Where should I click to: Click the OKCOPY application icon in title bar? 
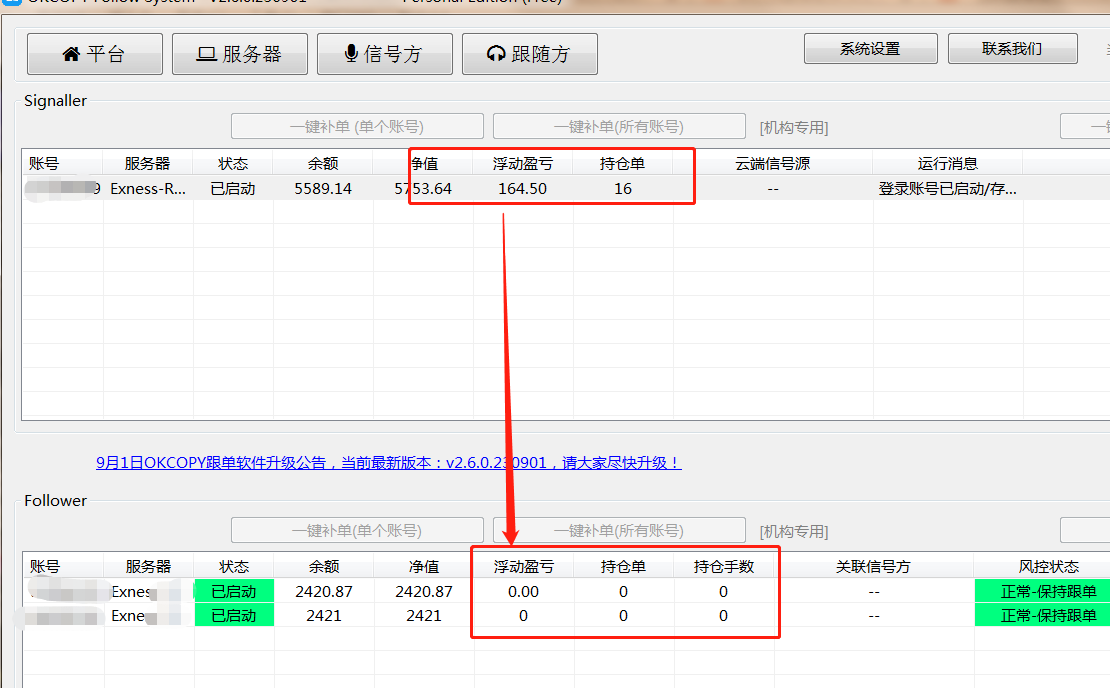tap(12, 3)
